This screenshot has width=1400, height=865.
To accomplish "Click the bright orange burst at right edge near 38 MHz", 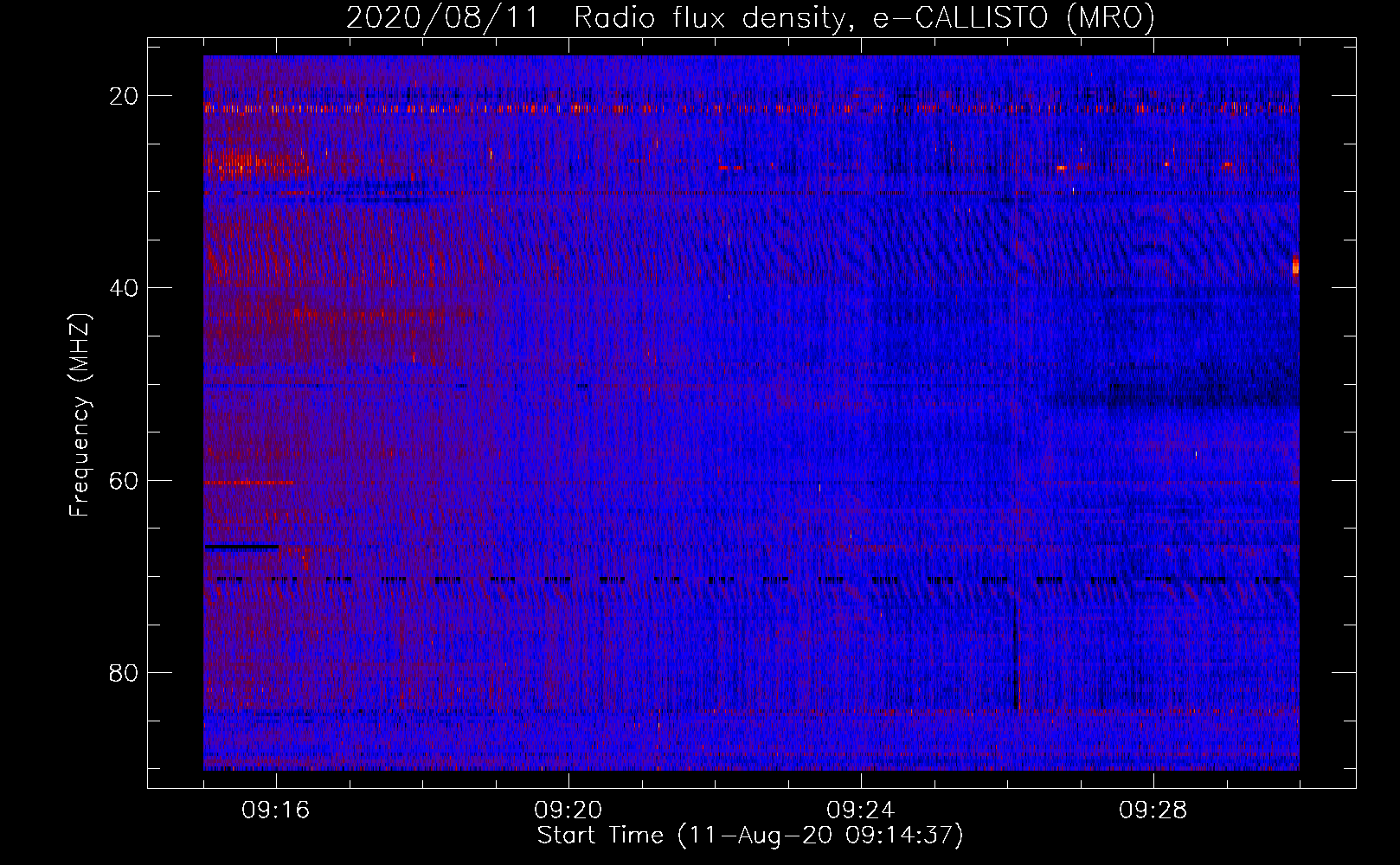I will click(x=1295, y=265).
